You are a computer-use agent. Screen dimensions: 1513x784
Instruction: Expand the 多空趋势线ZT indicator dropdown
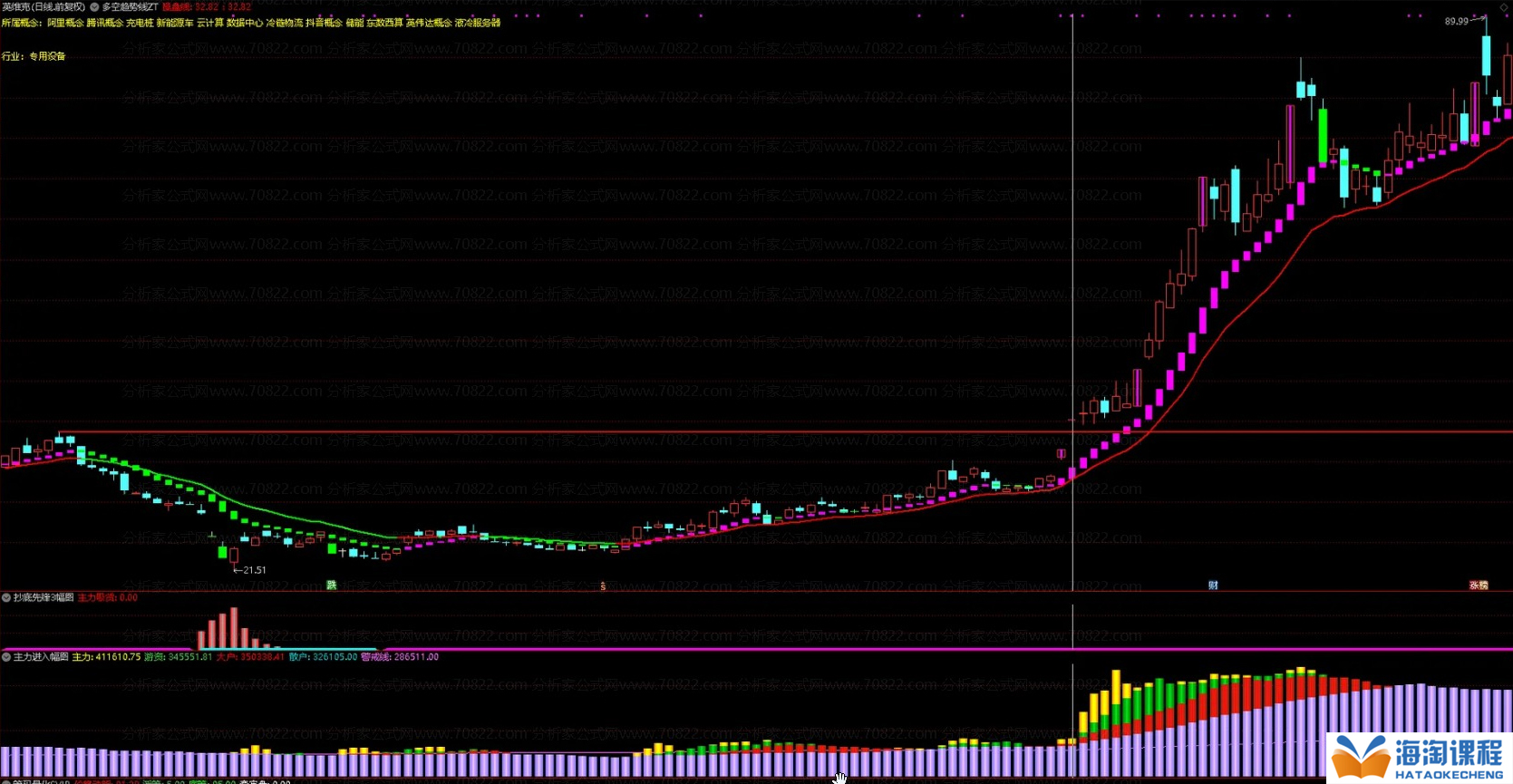94,7
